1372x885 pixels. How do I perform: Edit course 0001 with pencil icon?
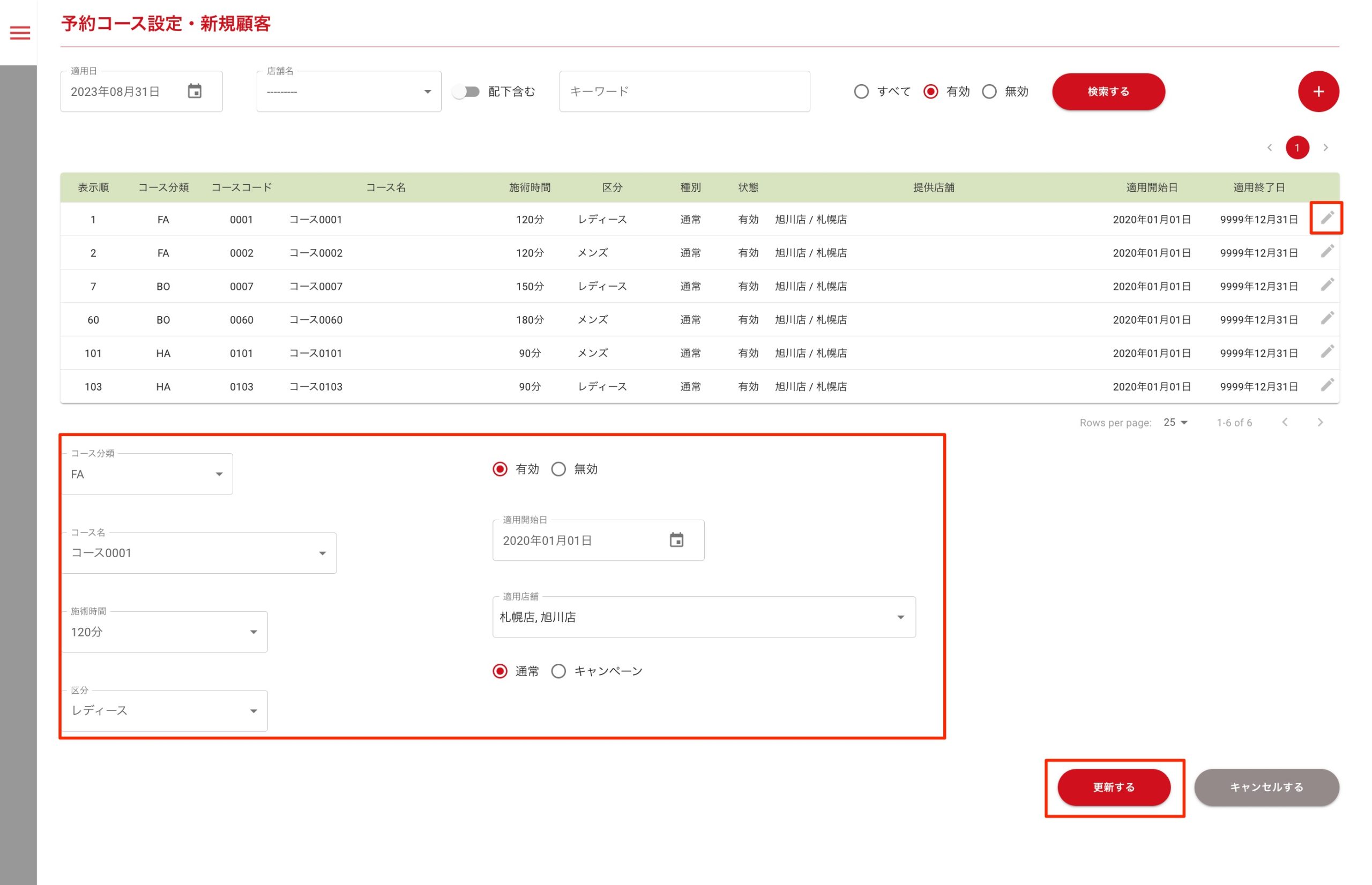pyautogui.click(x=1326, y=218)
